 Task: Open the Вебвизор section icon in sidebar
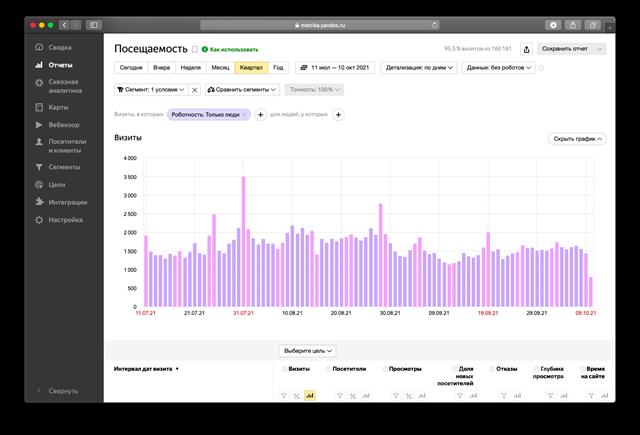click(x=39, y=125)
